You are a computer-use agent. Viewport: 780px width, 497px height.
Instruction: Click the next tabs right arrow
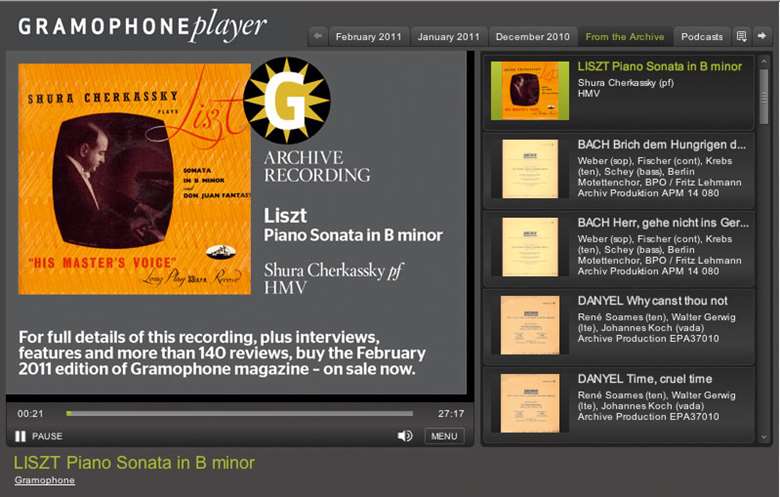[762, 36]
